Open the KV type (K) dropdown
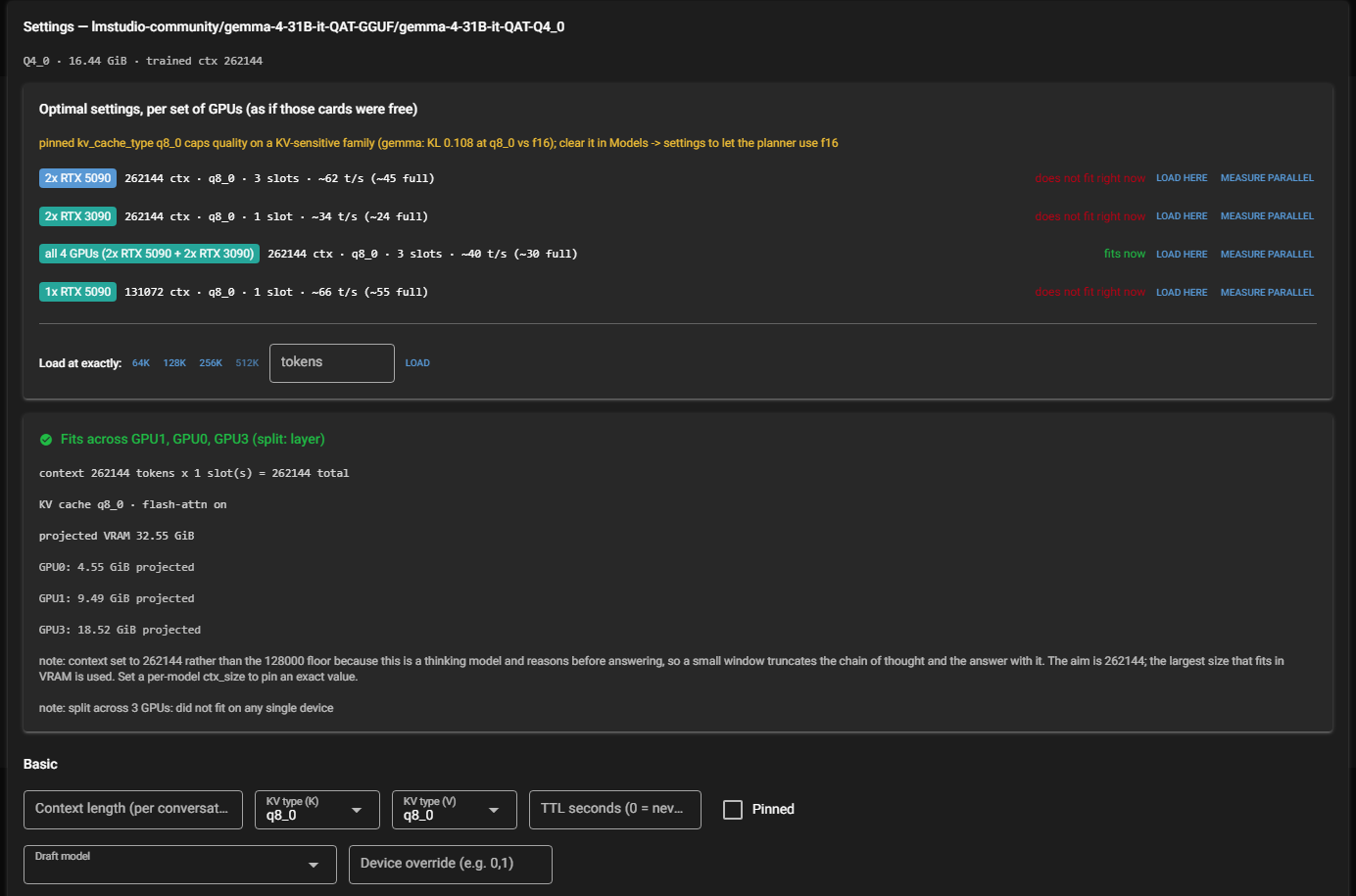The width and height of the screenshot is (1356, 896). 317,810
